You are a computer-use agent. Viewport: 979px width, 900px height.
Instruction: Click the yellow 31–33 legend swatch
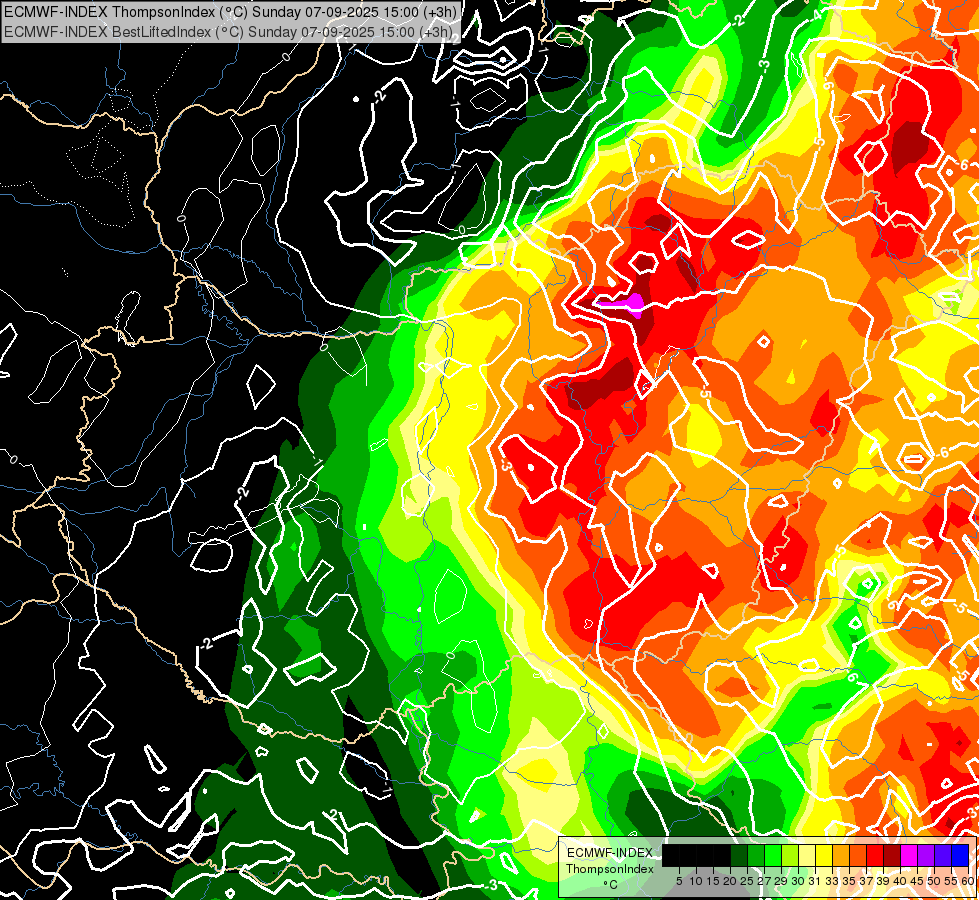(x=824, y=855)
